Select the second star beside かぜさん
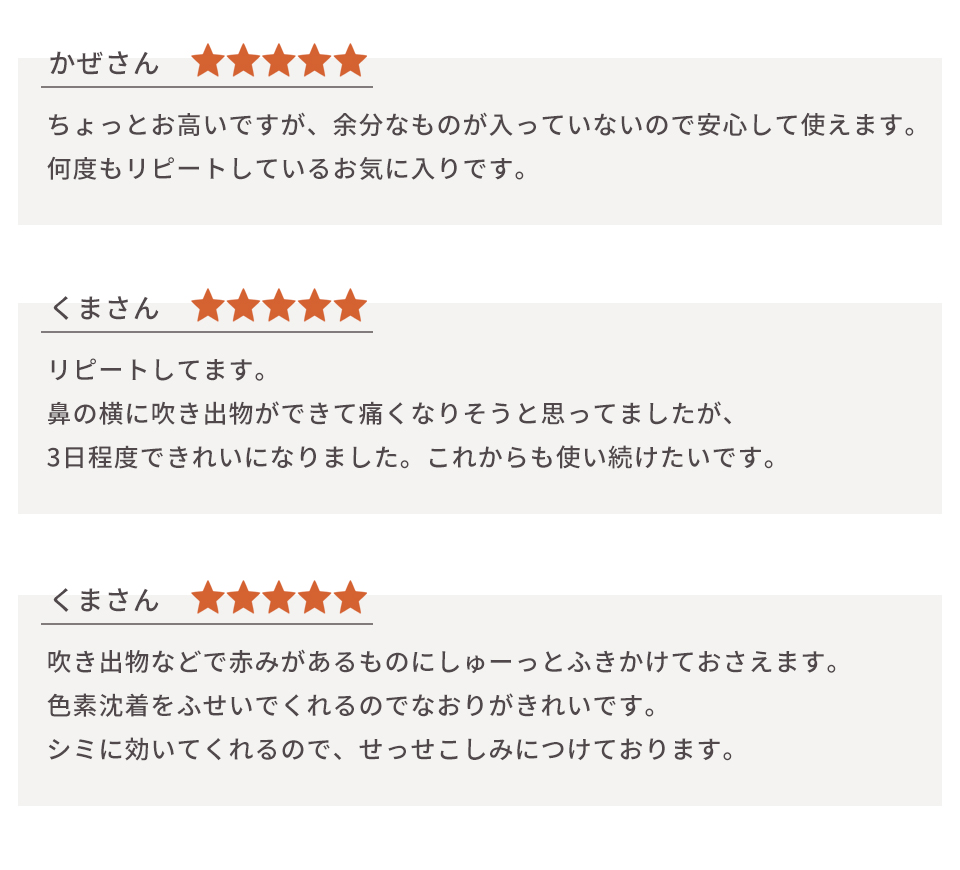960x870 pixels. [x=243, y=61]
